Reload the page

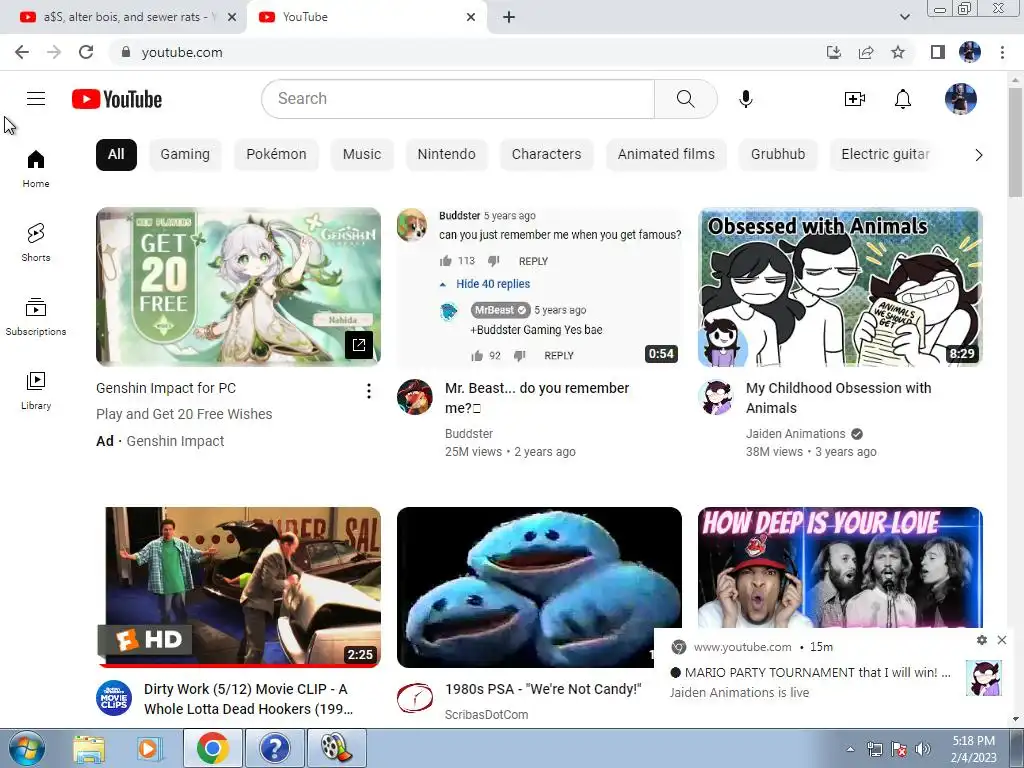(86, 52)
